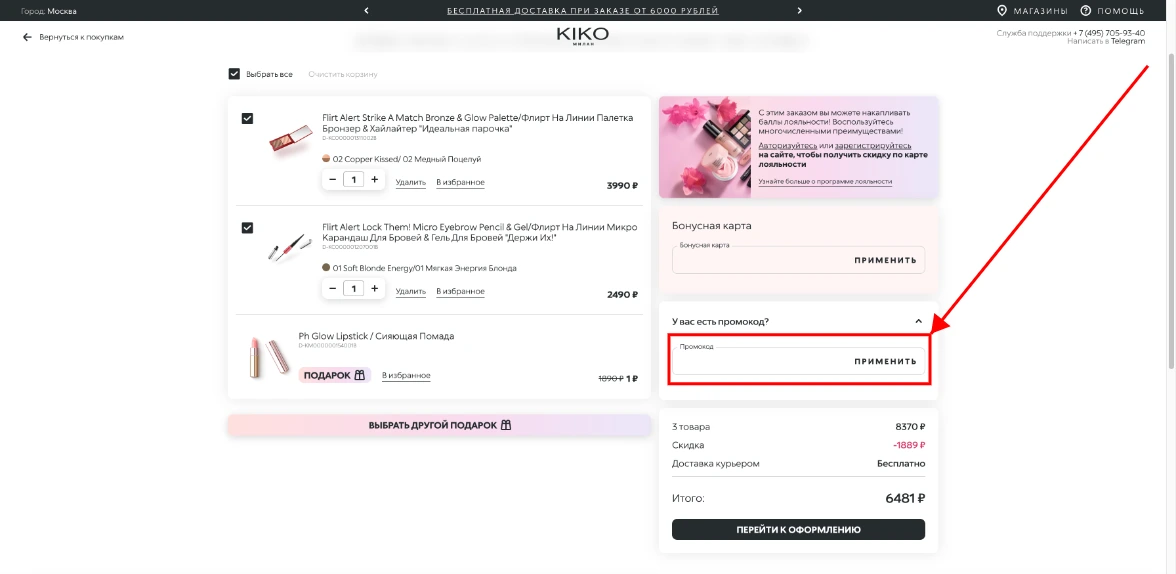Click the gift icon on ПОДАРОК badge

[x=359, y=375]
